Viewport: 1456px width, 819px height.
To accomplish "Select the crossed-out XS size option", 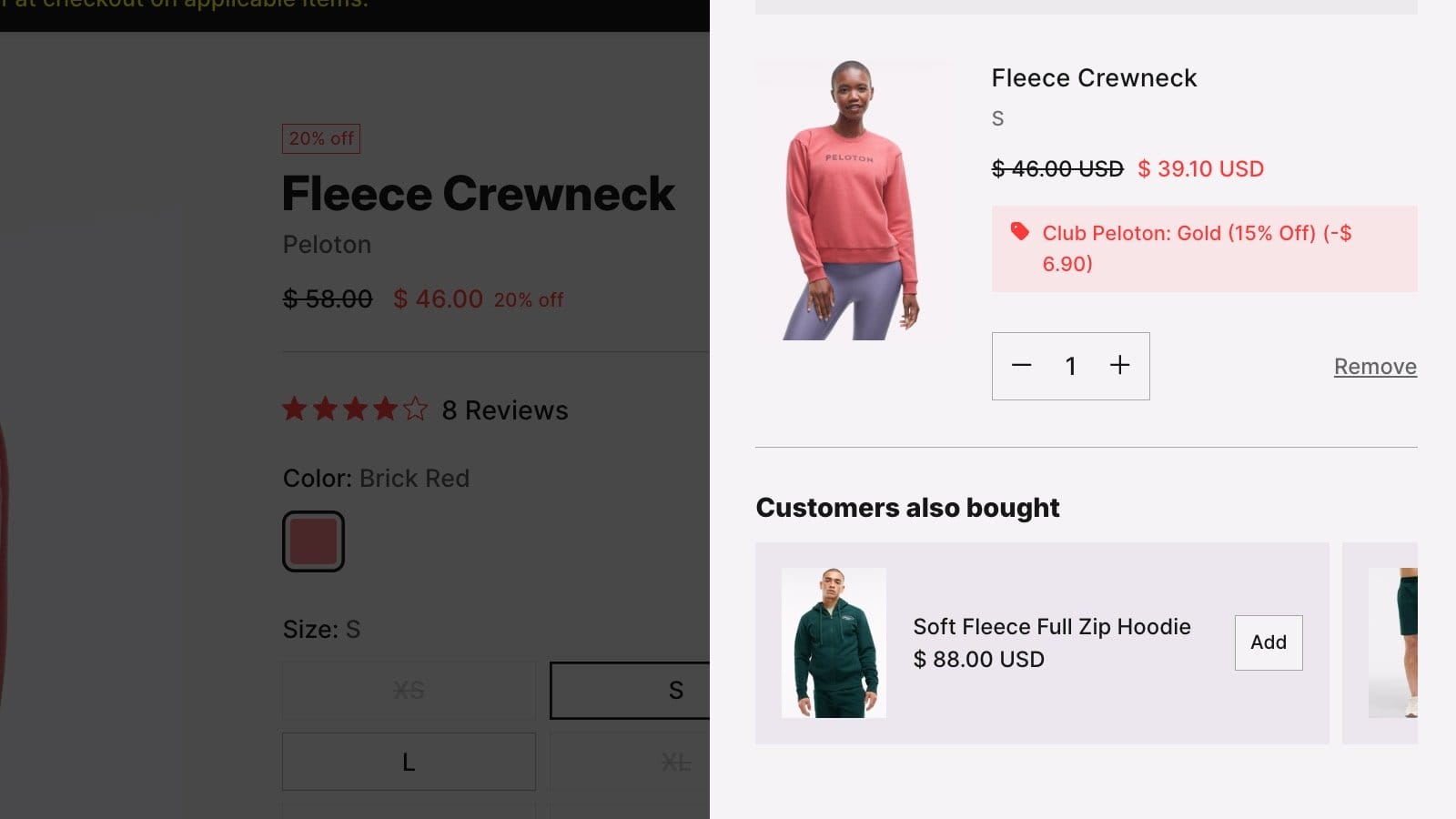I will 409,691.
